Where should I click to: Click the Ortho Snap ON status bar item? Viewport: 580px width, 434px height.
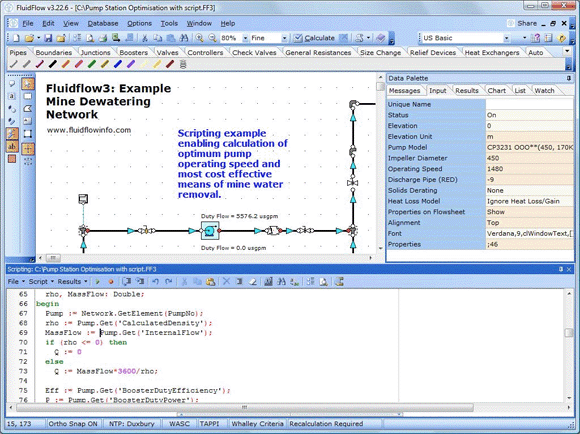coord(72,424)
